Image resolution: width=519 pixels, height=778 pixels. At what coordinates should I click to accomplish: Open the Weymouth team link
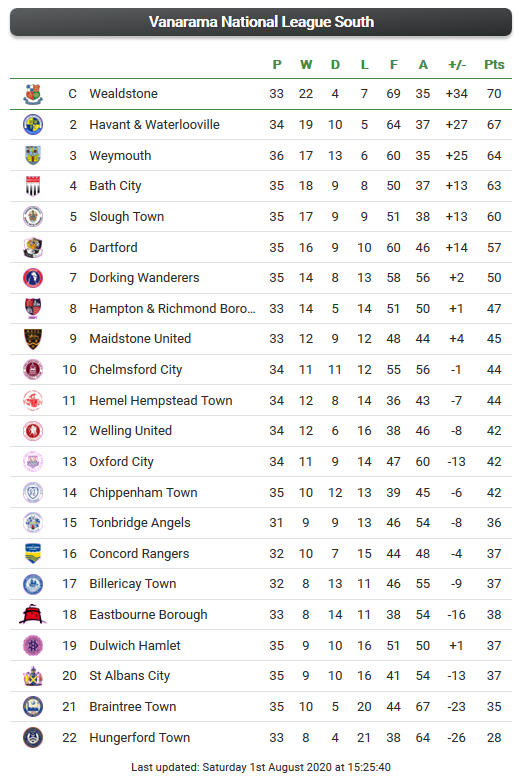(x=120, y=156)
